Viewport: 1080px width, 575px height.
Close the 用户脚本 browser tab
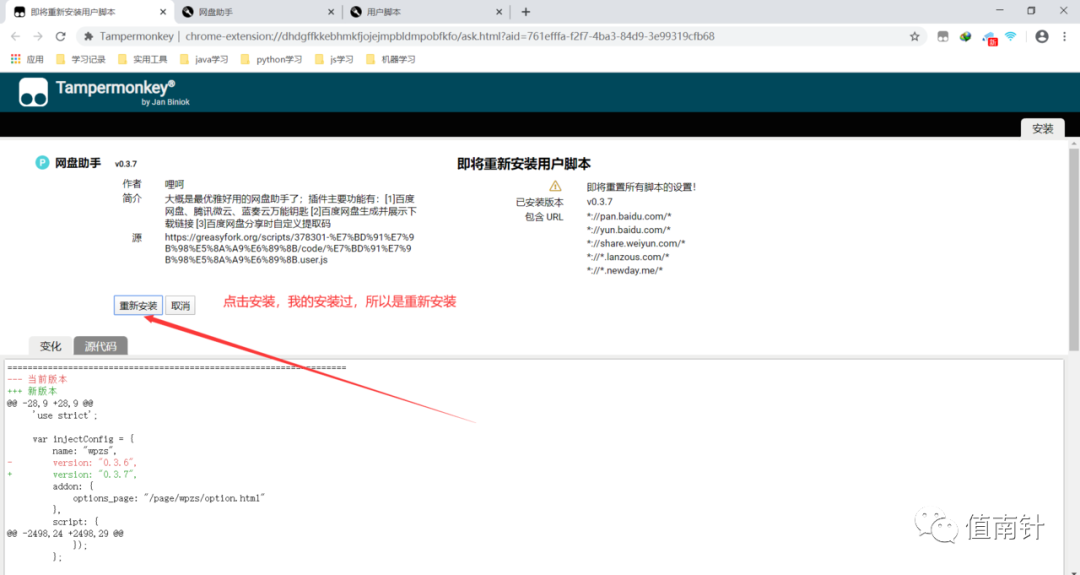[499, 12]
